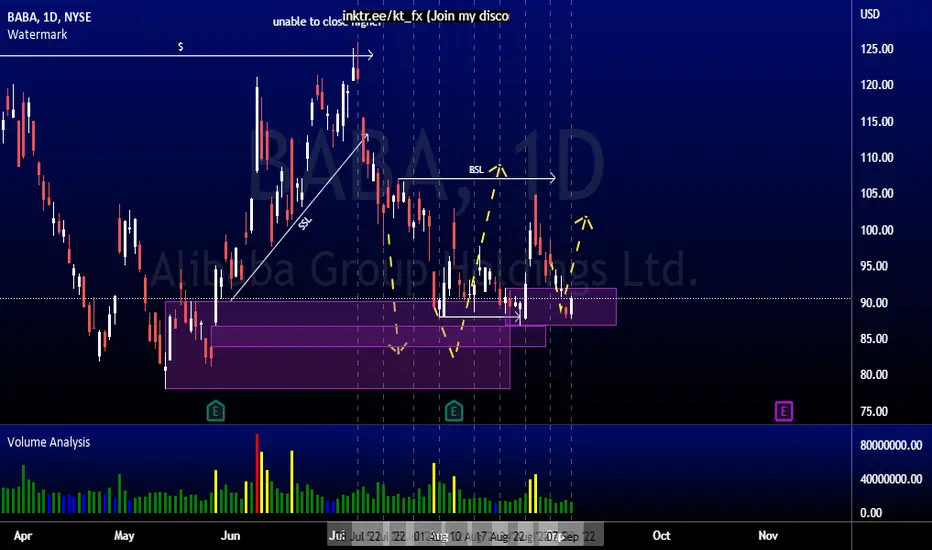Click the Apr label on time axis
Image resolution: width=932 pixels, height=550 pixels.
[23, 536]
